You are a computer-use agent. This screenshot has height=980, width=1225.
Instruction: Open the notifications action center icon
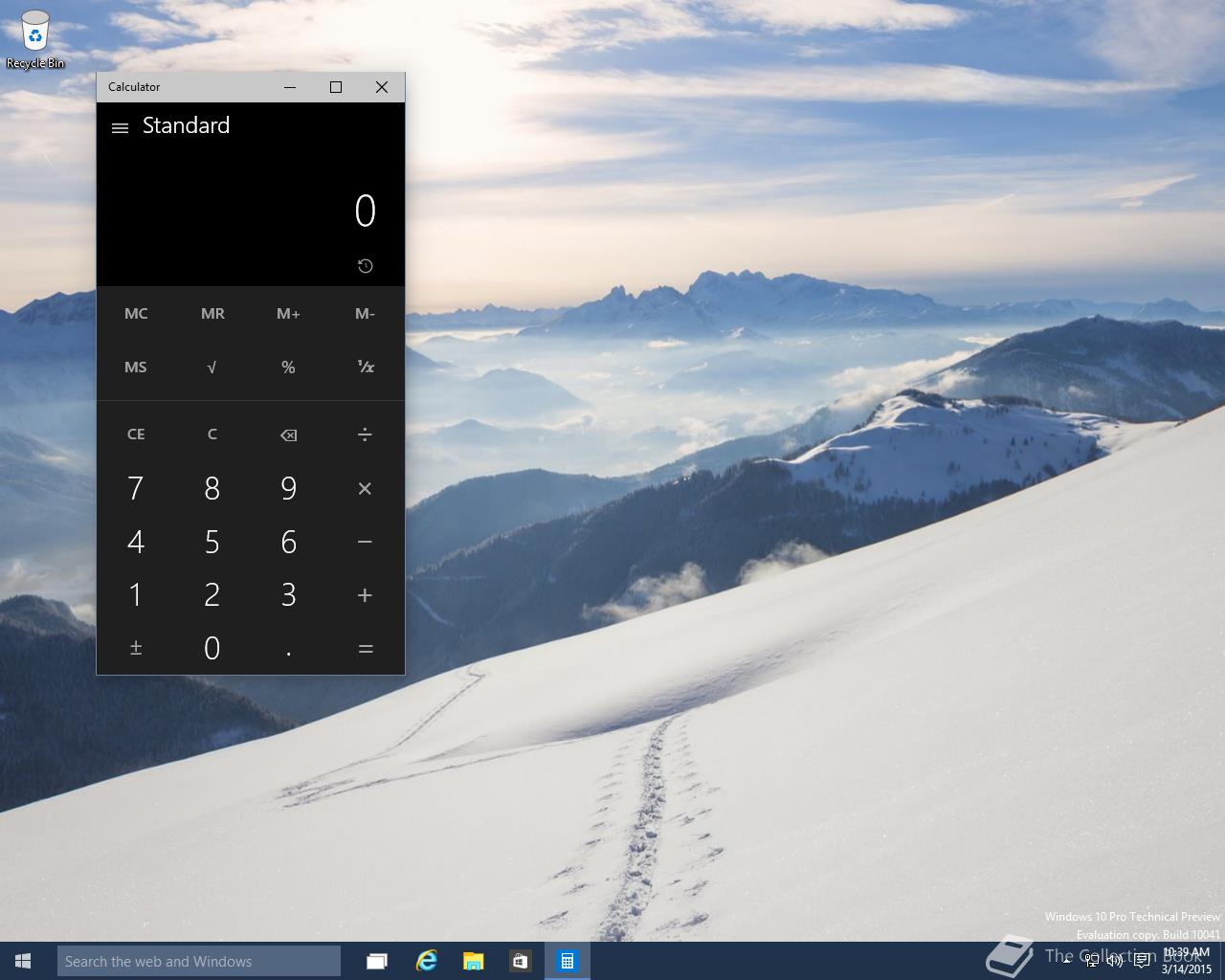coord(1142,961)
